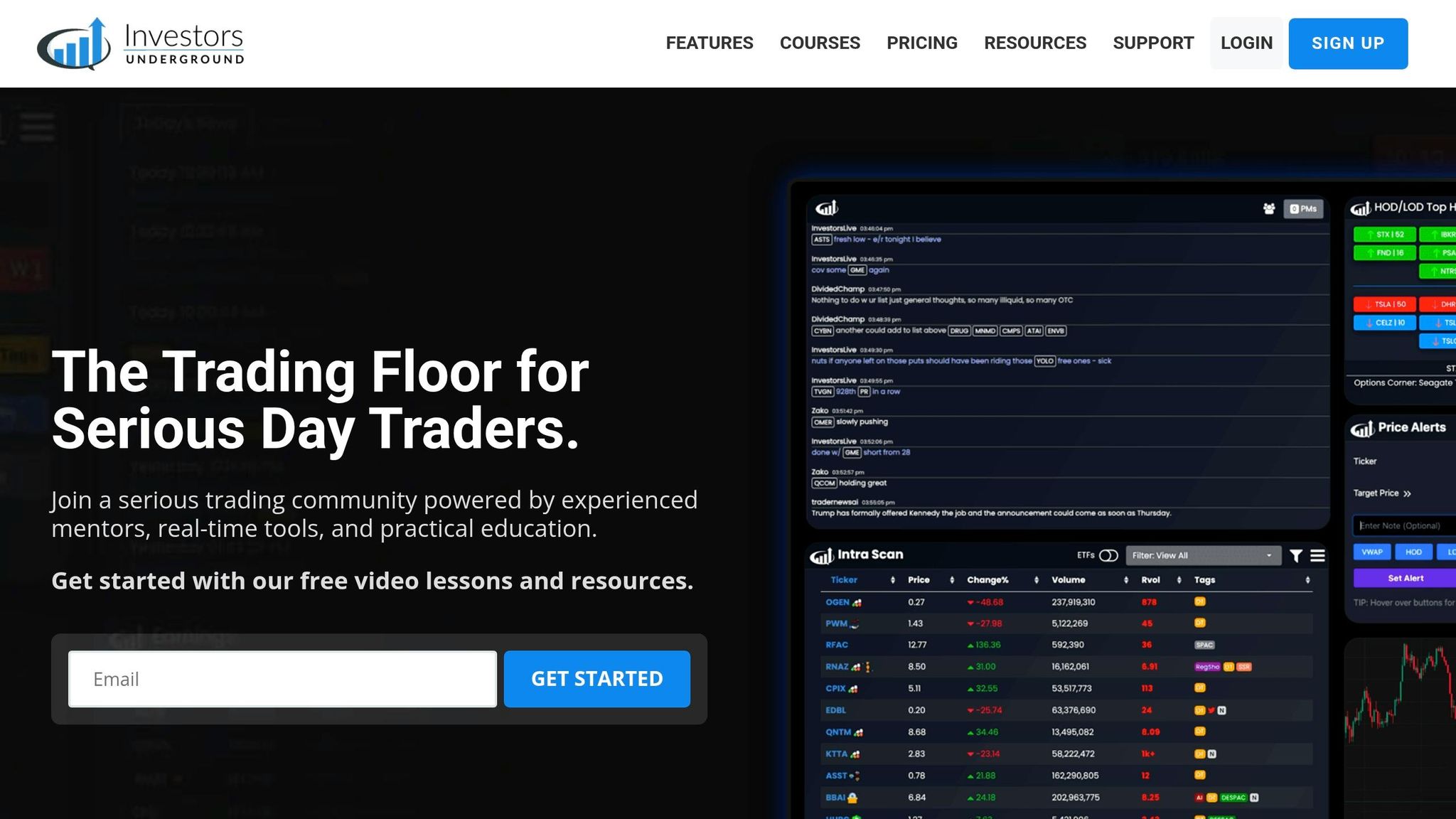Click the Investors Underground logo
The width and height of the screenshot is (1456, 819).
tap(139, 43)
